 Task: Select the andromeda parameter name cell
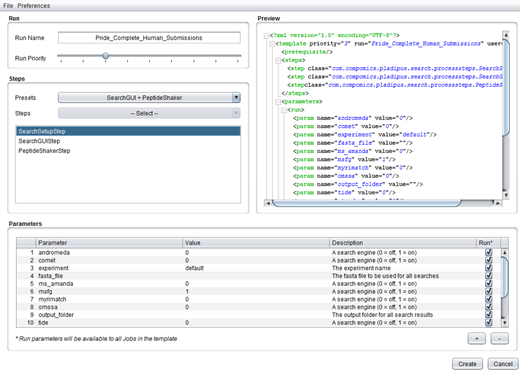click(x=109, y=253)
